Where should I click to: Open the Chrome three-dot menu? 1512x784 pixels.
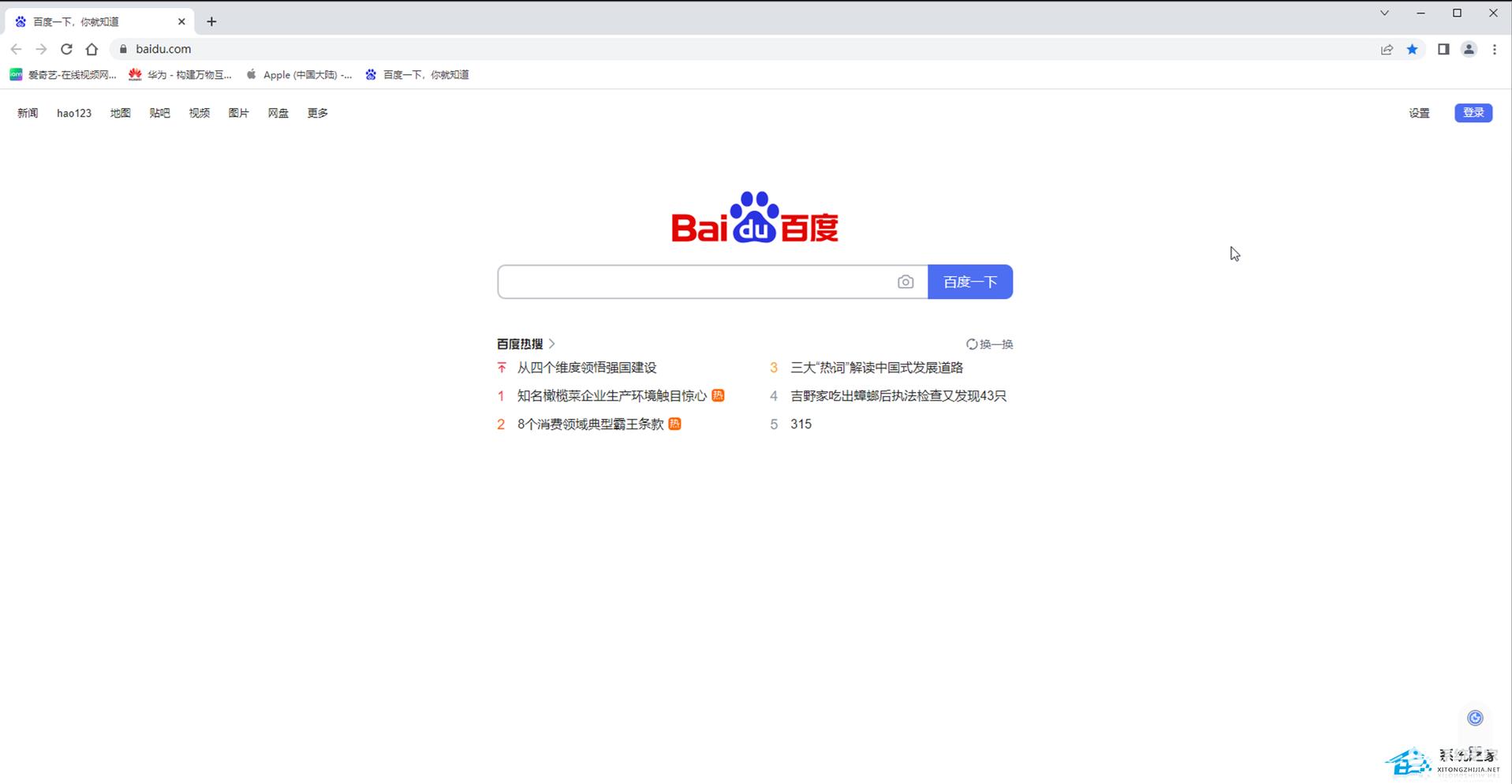point(1495,49)
